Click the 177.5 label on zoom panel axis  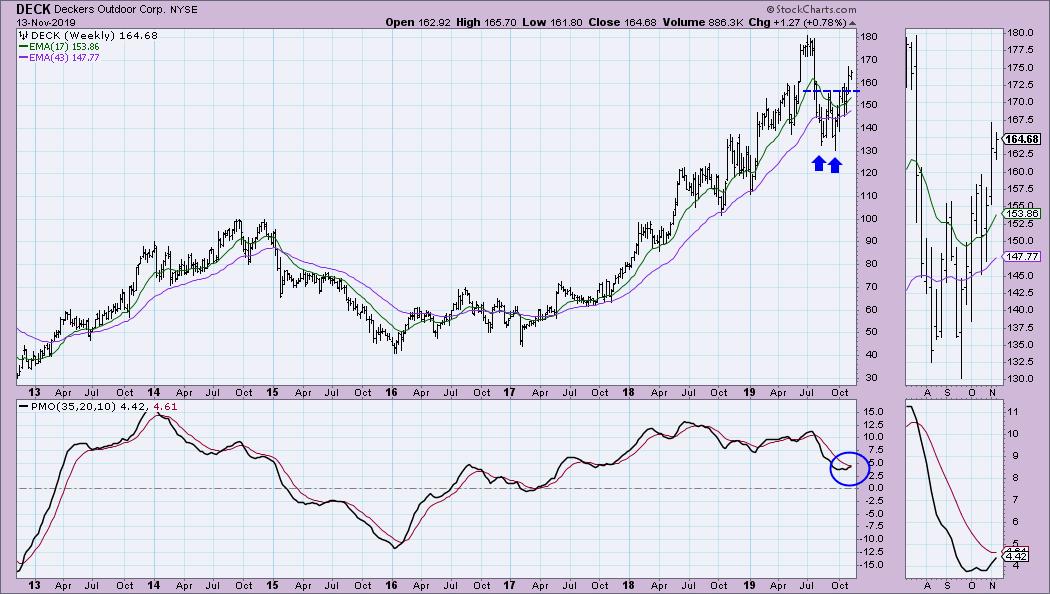tap(1019, 50)
